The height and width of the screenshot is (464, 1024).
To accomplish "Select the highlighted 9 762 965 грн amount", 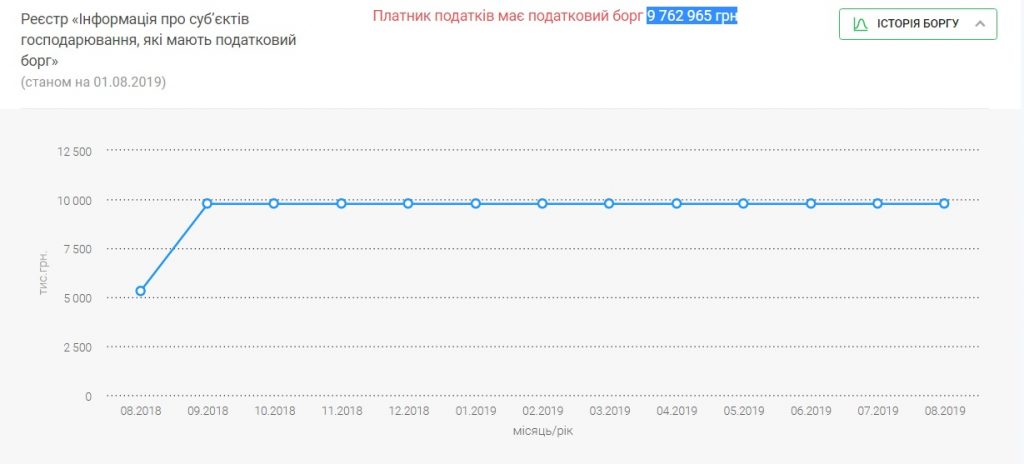I will [691, 16].
